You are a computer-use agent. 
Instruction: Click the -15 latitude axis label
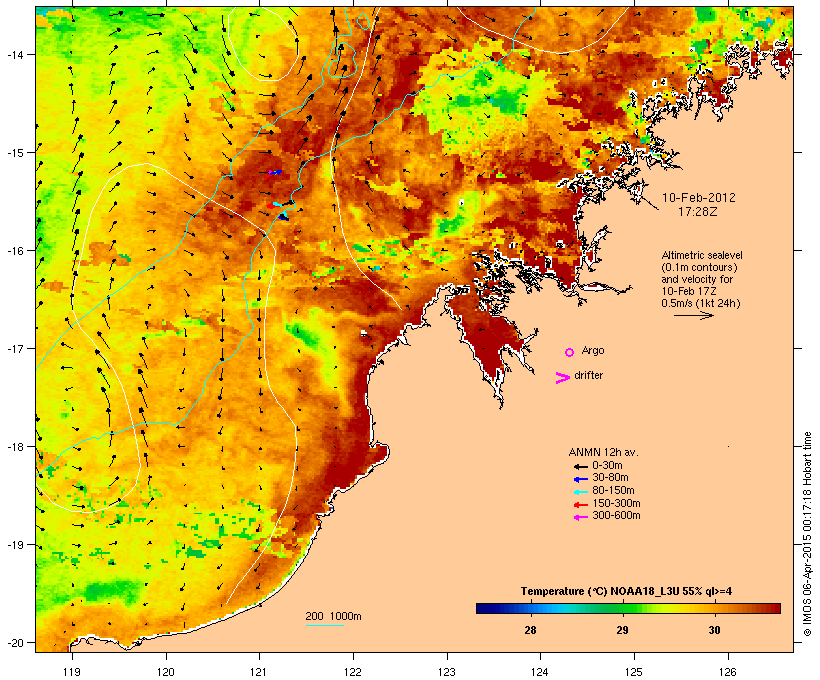(x=14, y=153)
